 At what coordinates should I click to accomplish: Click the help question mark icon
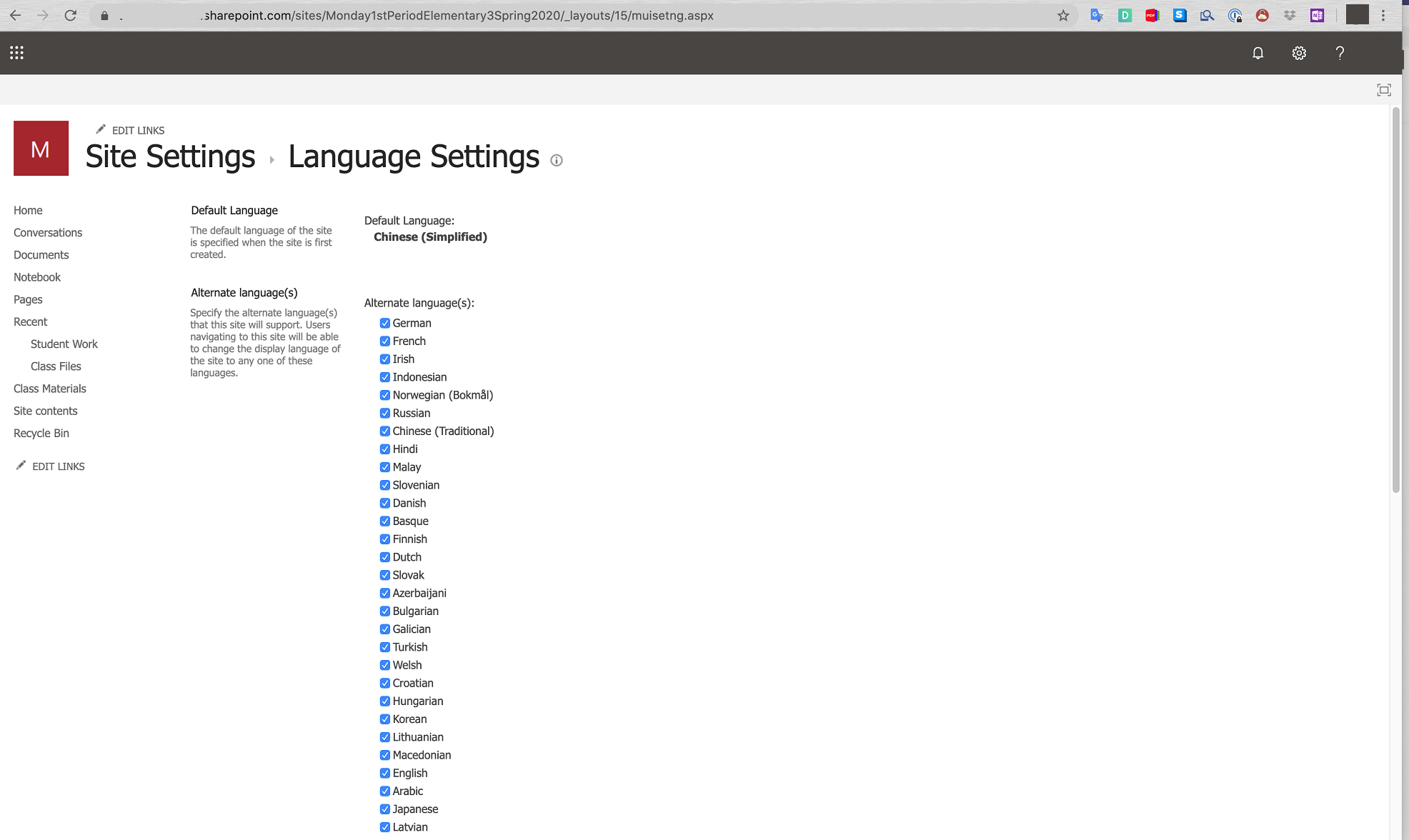coord(1340,53)
